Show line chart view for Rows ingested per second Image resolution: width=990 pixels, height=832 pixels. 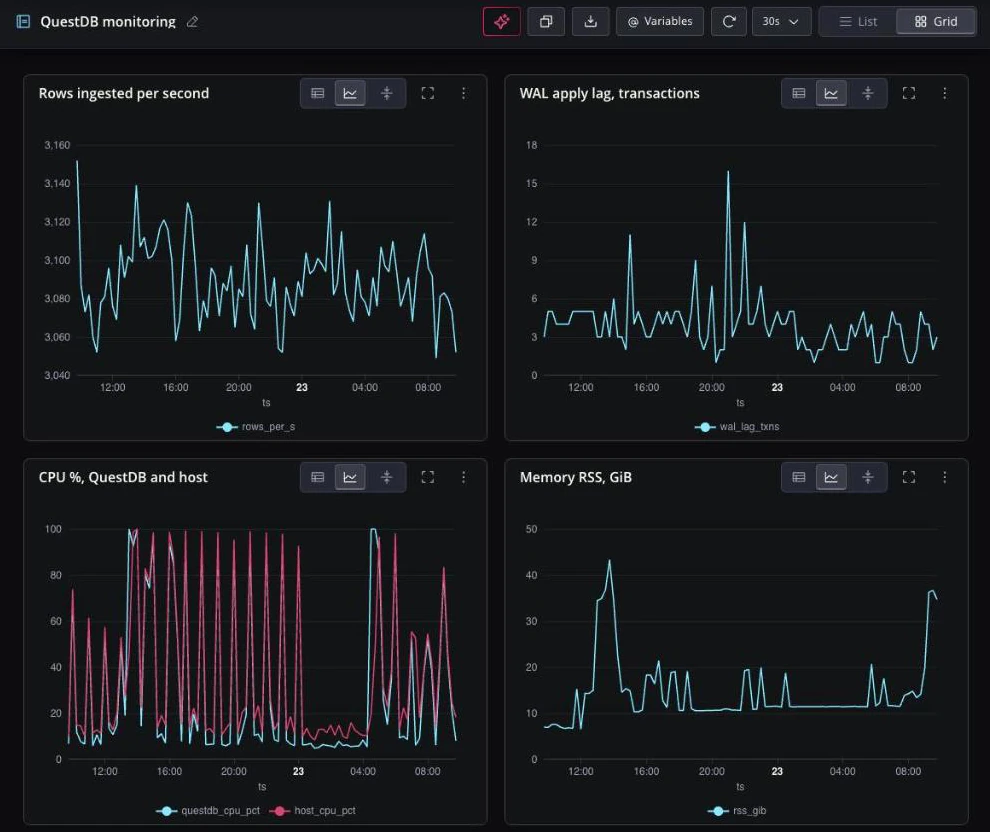(350, 93)
